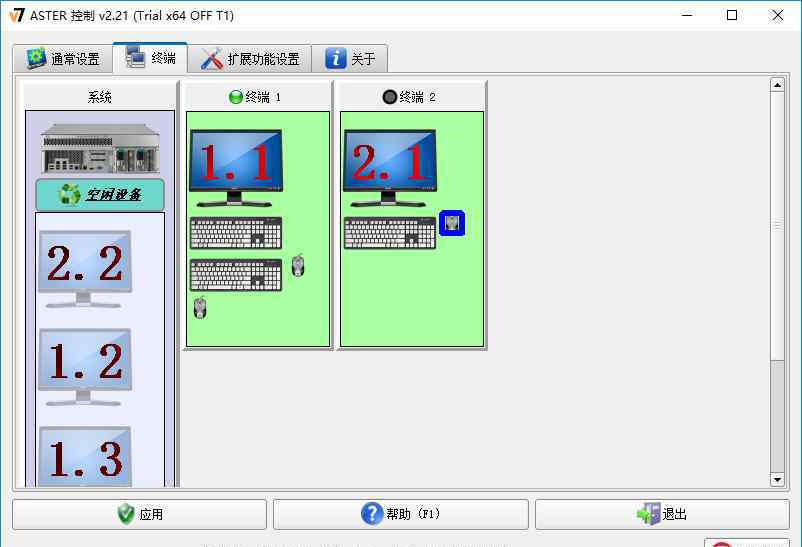The image size is (802, 547).
Task: Open the 空闲设备 spare devices button
Action: 100,195
